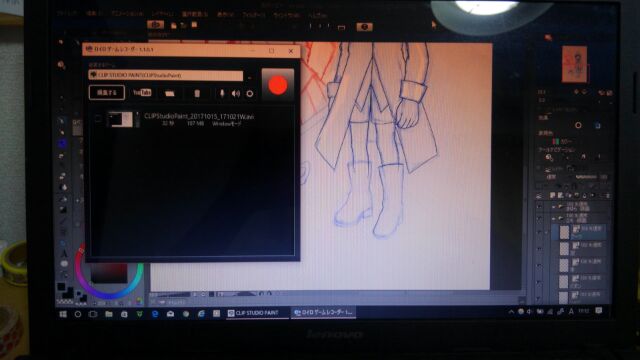Open Task View on the taskbar

click(x=93, y=314)
